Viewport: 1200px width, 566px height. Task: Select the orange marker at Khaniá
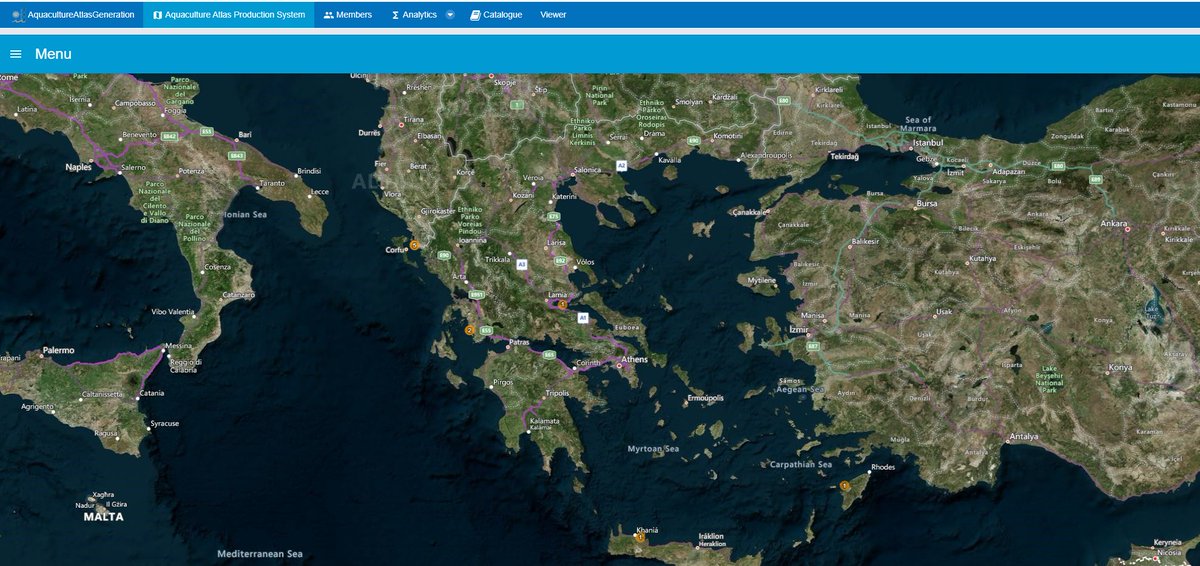click(x=641, y=537)
